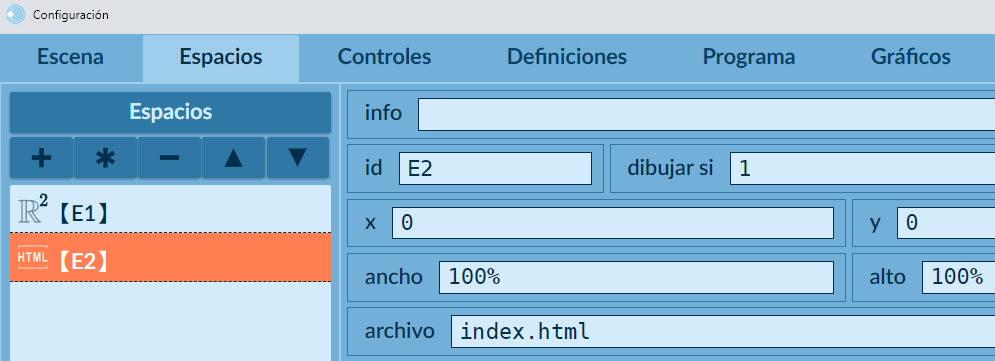The image size is (995, 361).
Task: Click the Espacios list header button
Action: click(x=170, y=112)
